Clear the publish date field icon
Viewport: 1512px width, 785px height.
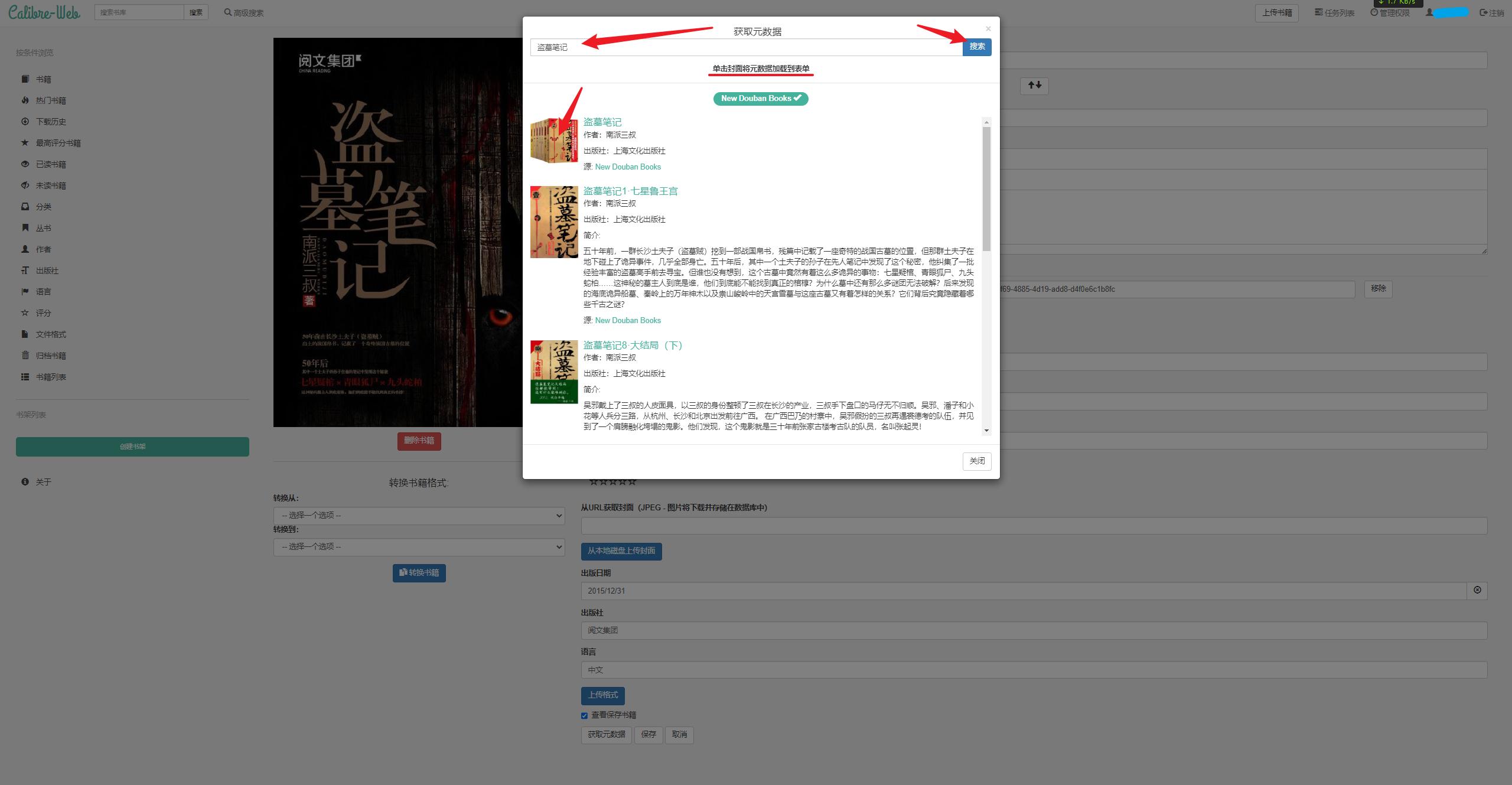(x=1477, y=590)
